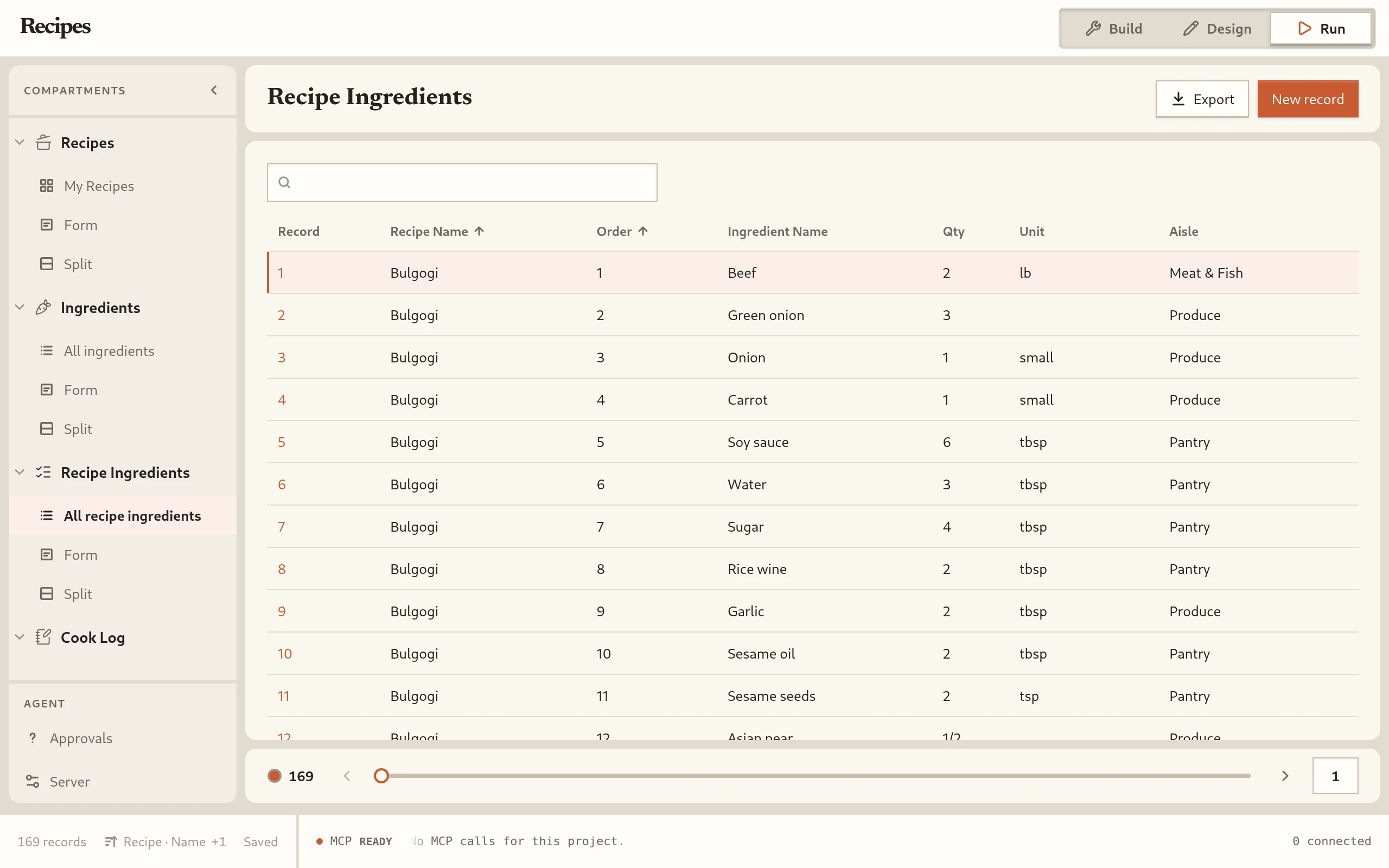The height and width of the screenshot is (868, 1389).
Task: Click the page slider handle
Action: point(381,776)
